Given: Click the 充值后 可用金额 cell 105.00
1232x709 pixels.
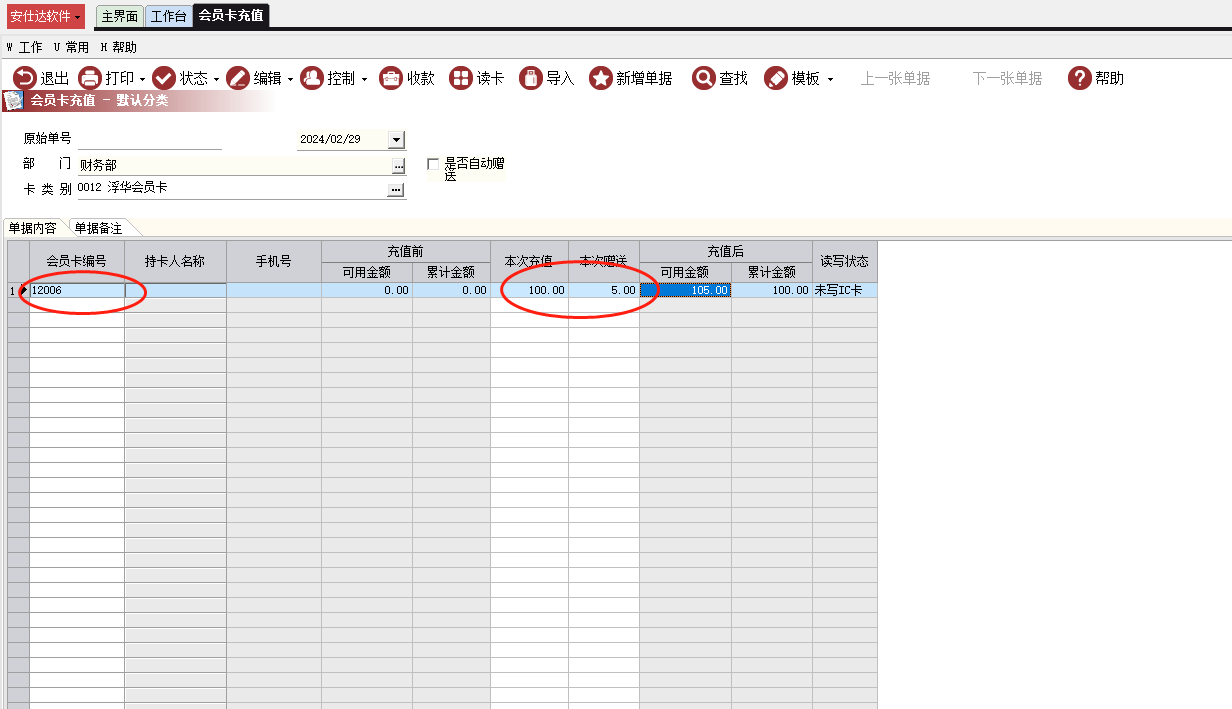Looking at the screenshot, I should [686, 290].
